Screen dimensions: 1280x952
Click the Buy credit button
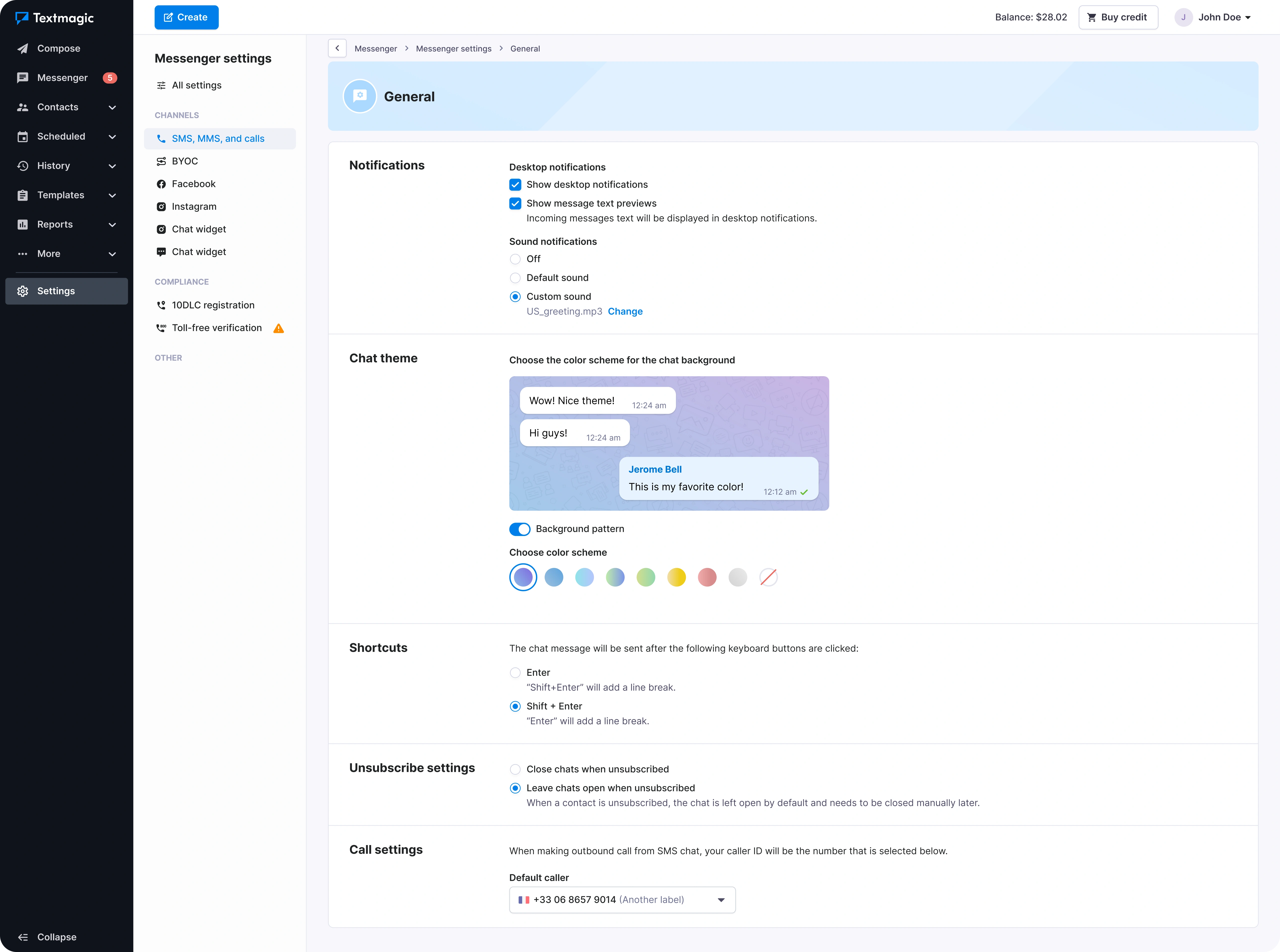1118,17
